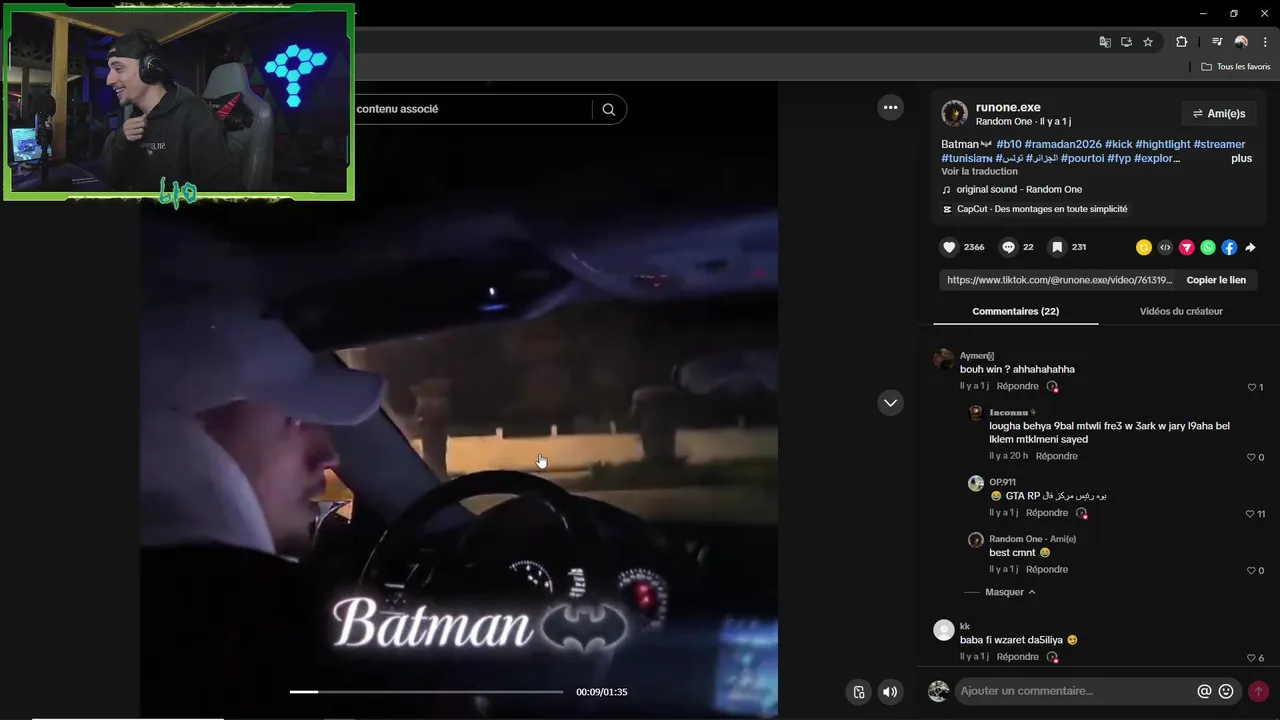1280x720 pixels.
Task: Like Random One's 'best cmnt' reply
Action: point(1251,570)
